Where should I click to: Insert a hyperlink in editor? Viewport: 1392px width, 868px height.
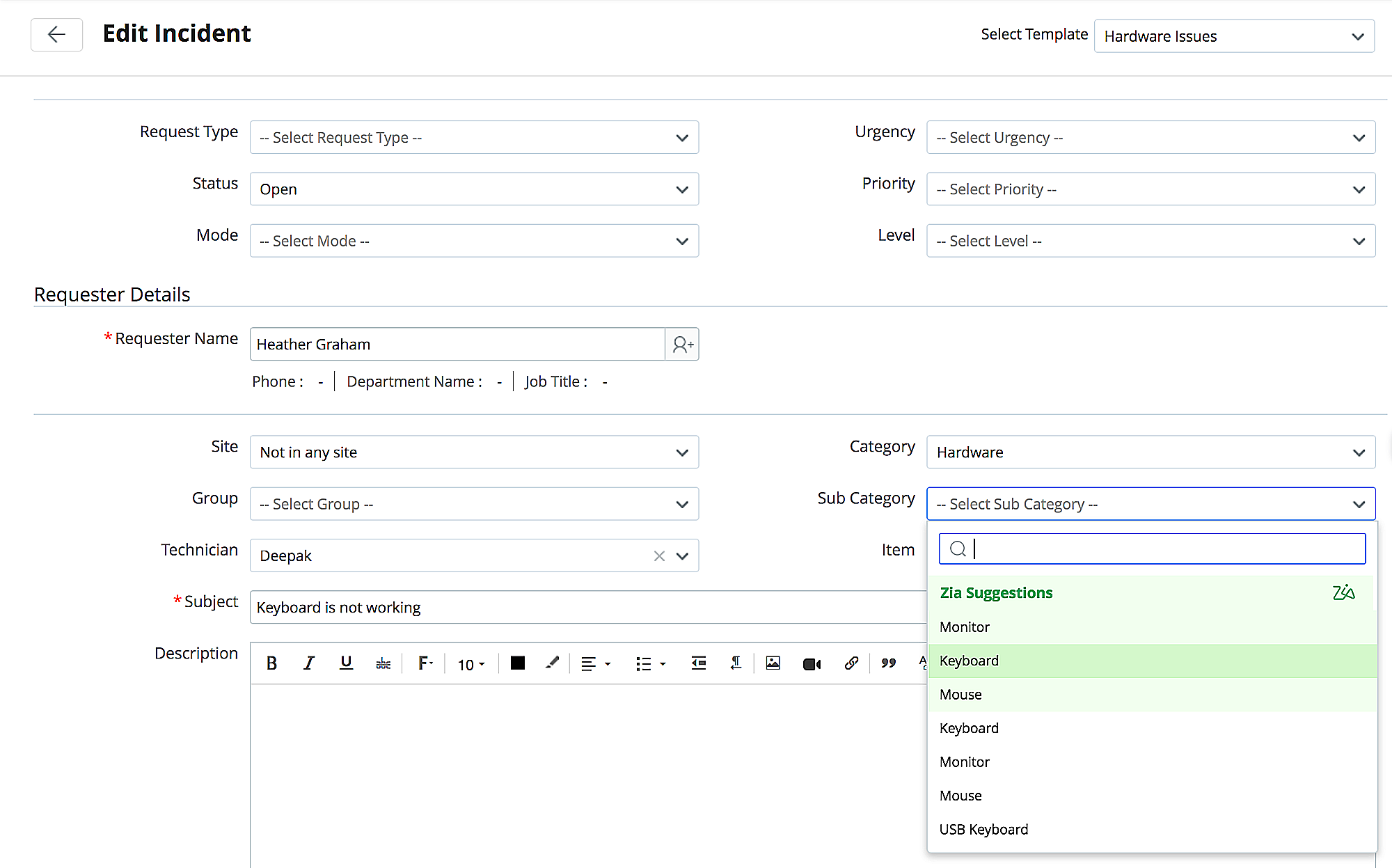click(851, 663)
